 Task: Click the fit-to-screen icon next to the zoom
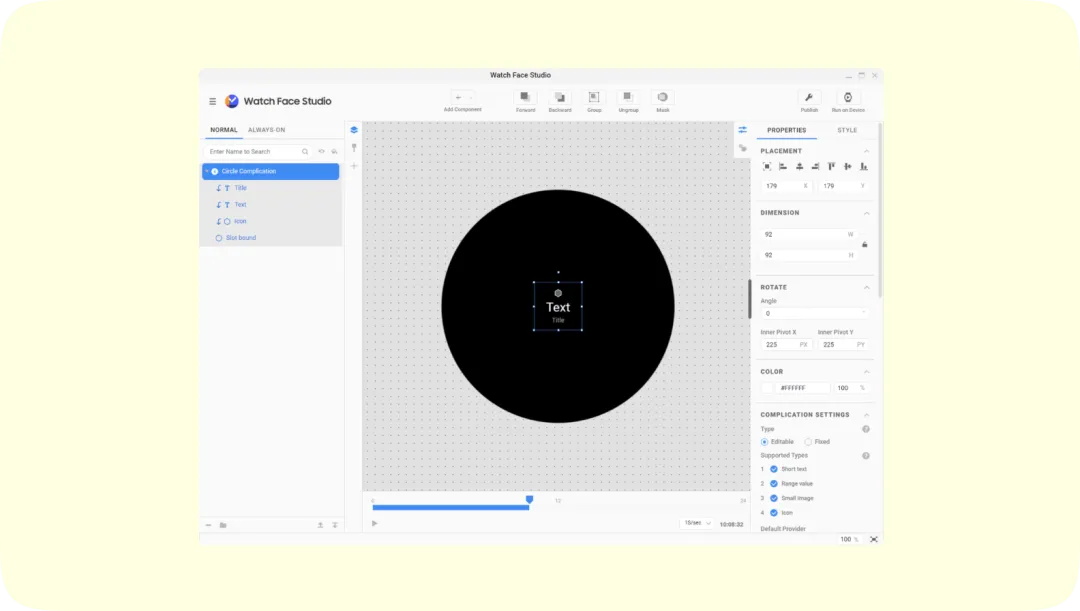(x=873, y=539)
